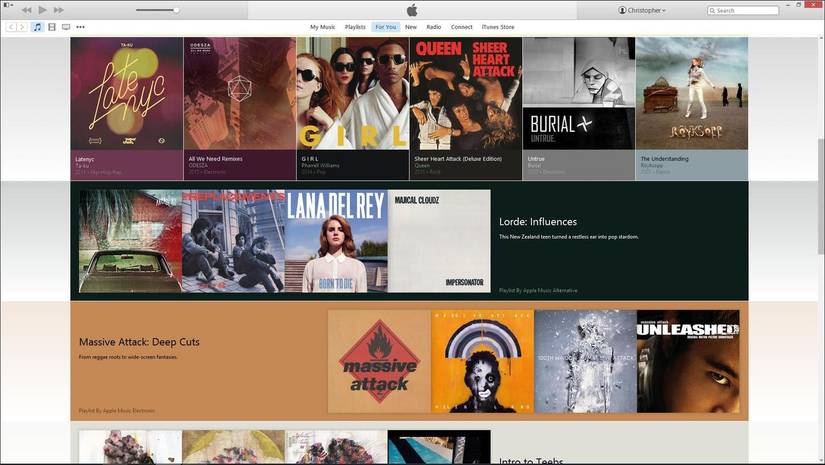Click the 'Latenyc' album title text
This screenshot has width=825, height=465.
[85, 159]
